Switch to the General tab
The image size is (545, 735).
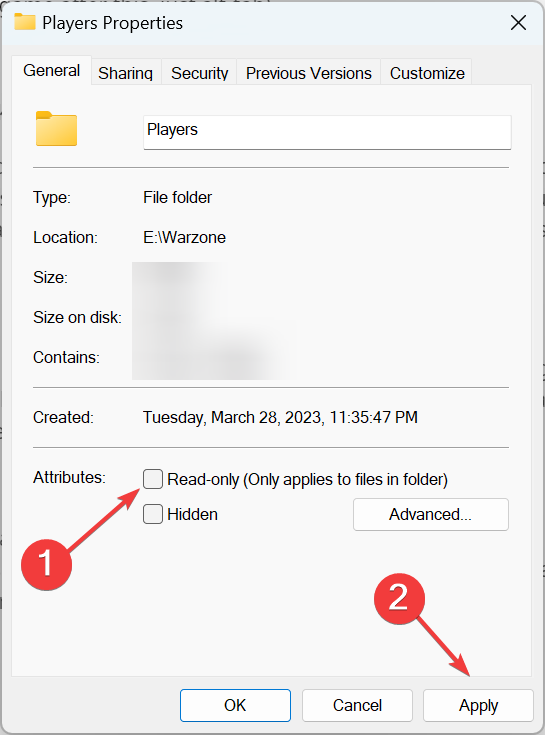point(52,70)
